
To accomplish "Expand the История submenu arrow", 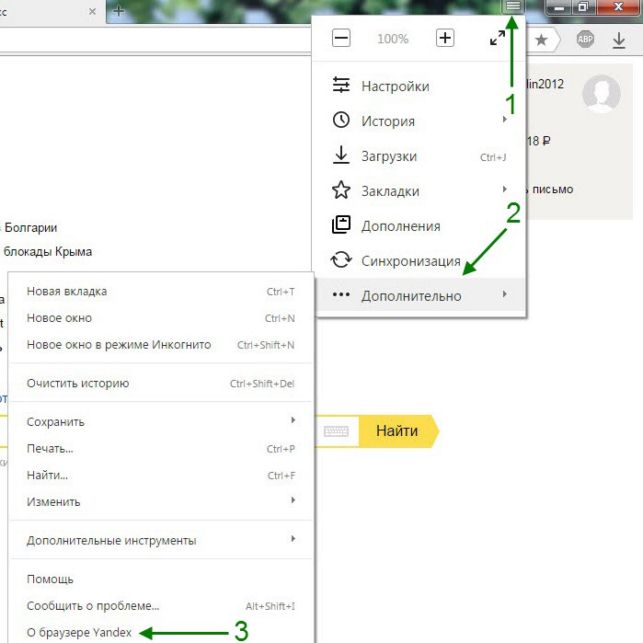I will (x=505, y=119).
